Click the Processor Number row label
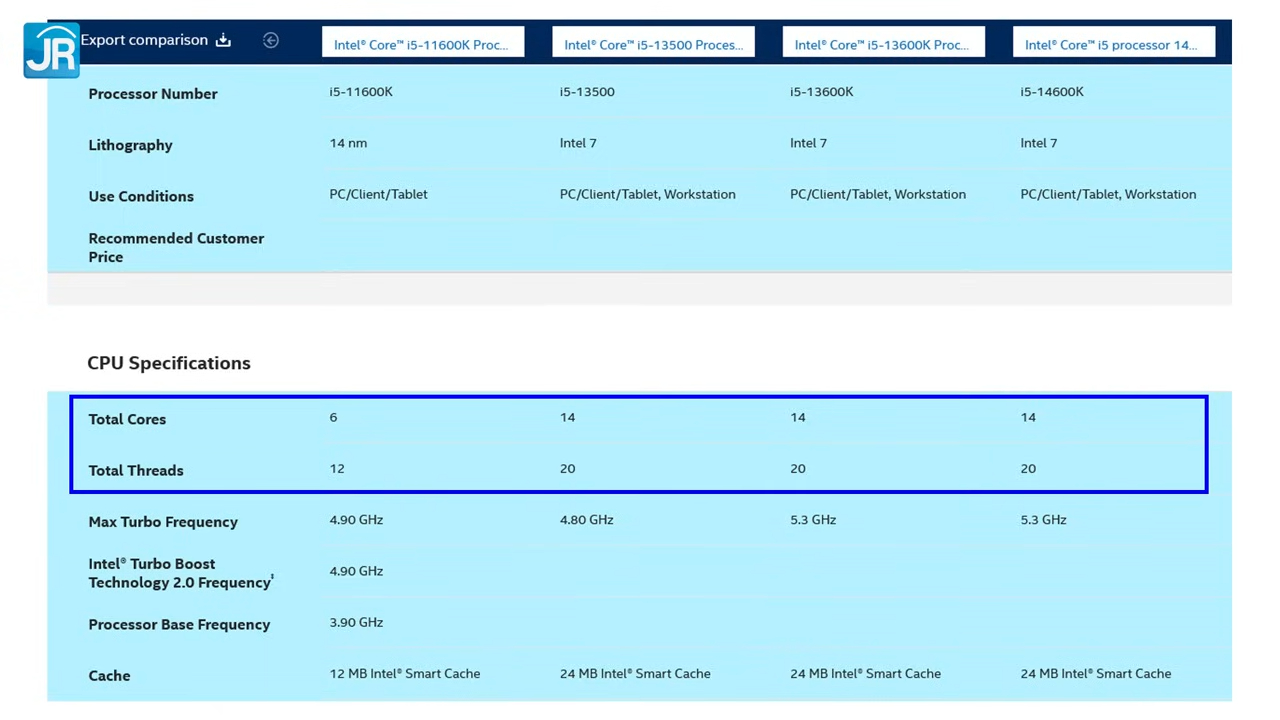1280x720 pixels. 153,94
